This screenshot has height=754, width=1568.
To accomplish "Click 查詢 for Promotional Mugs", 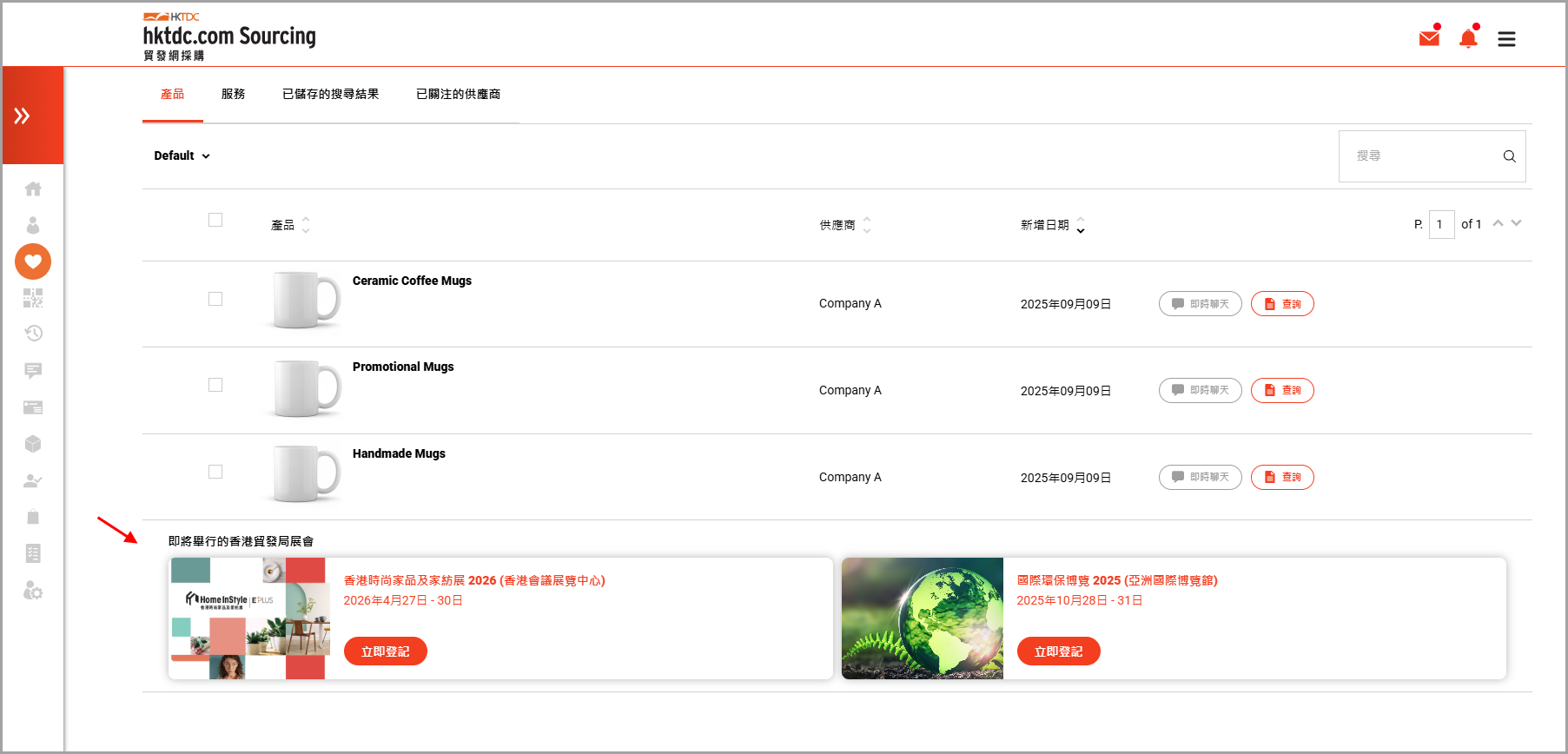I will 1282,390.
